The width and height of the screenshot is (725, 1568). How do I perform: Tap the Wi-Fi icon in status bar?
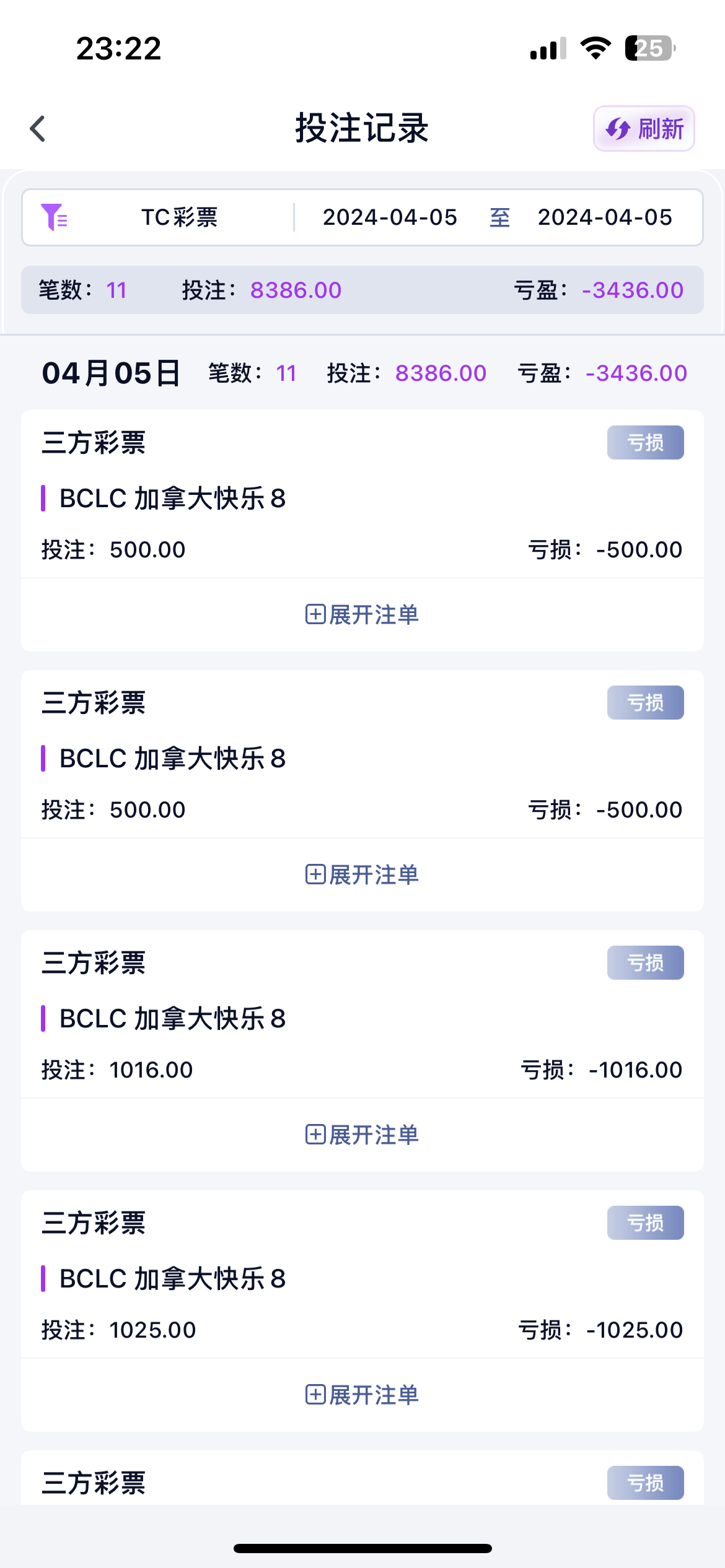(x=595, y=48)
